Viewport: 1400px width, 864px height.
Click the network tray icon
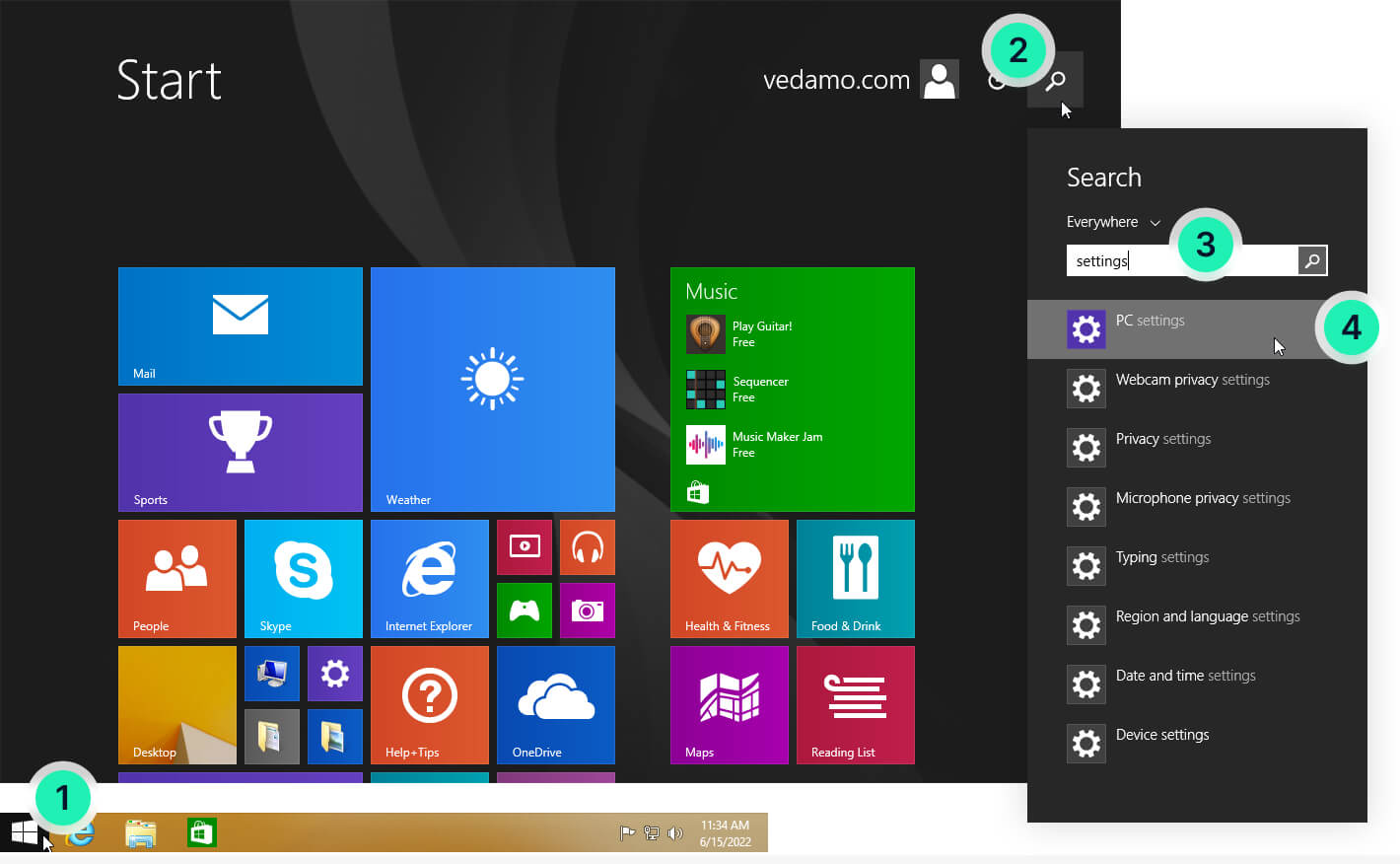[651, 833]
